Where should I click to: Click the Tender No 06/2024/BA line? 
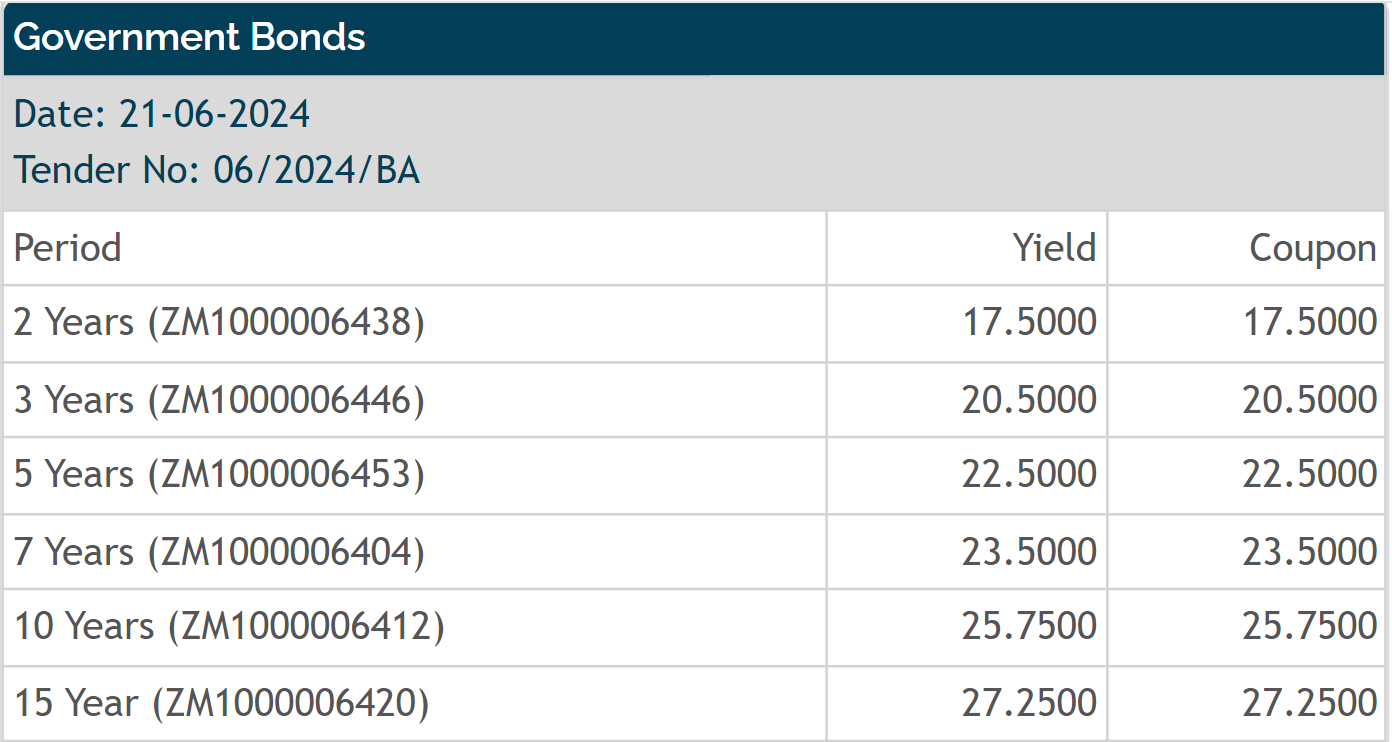coord(217,170)
